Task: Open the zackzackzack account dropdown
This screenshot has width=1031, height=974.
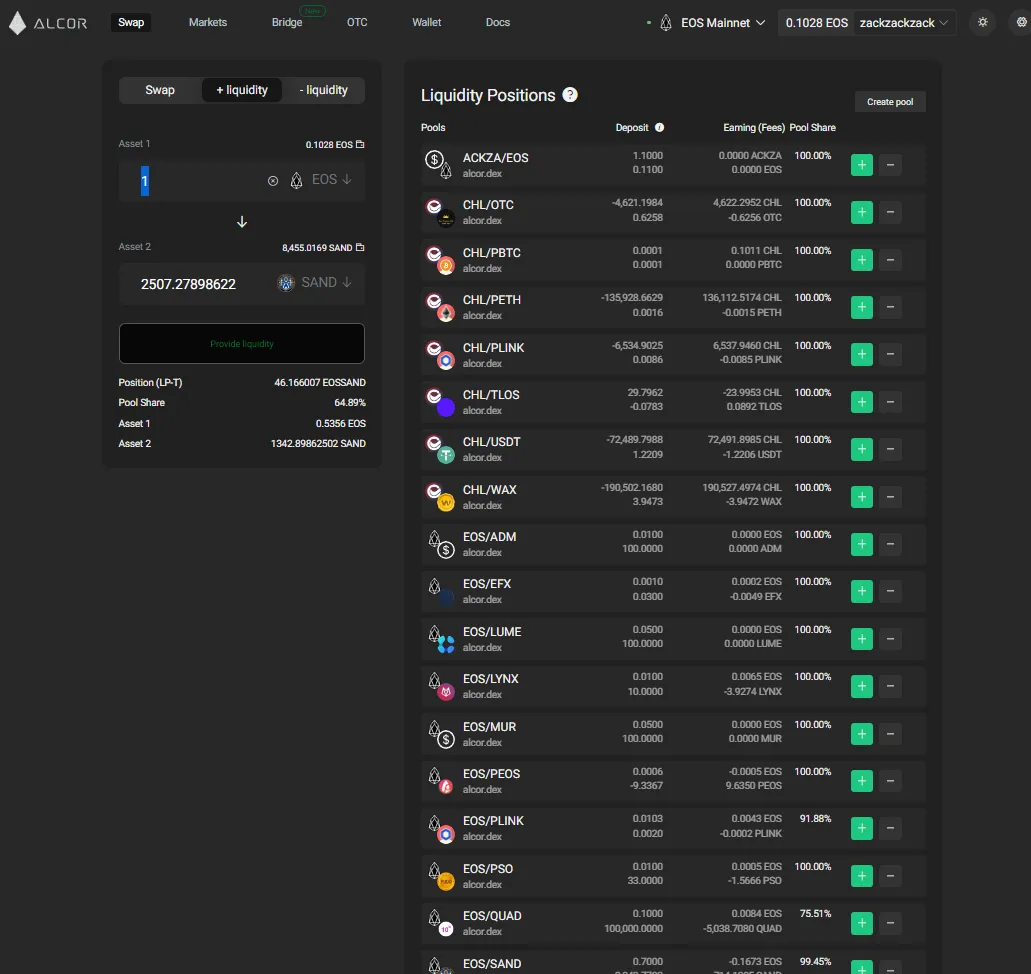Action: (x=904, y=22)
